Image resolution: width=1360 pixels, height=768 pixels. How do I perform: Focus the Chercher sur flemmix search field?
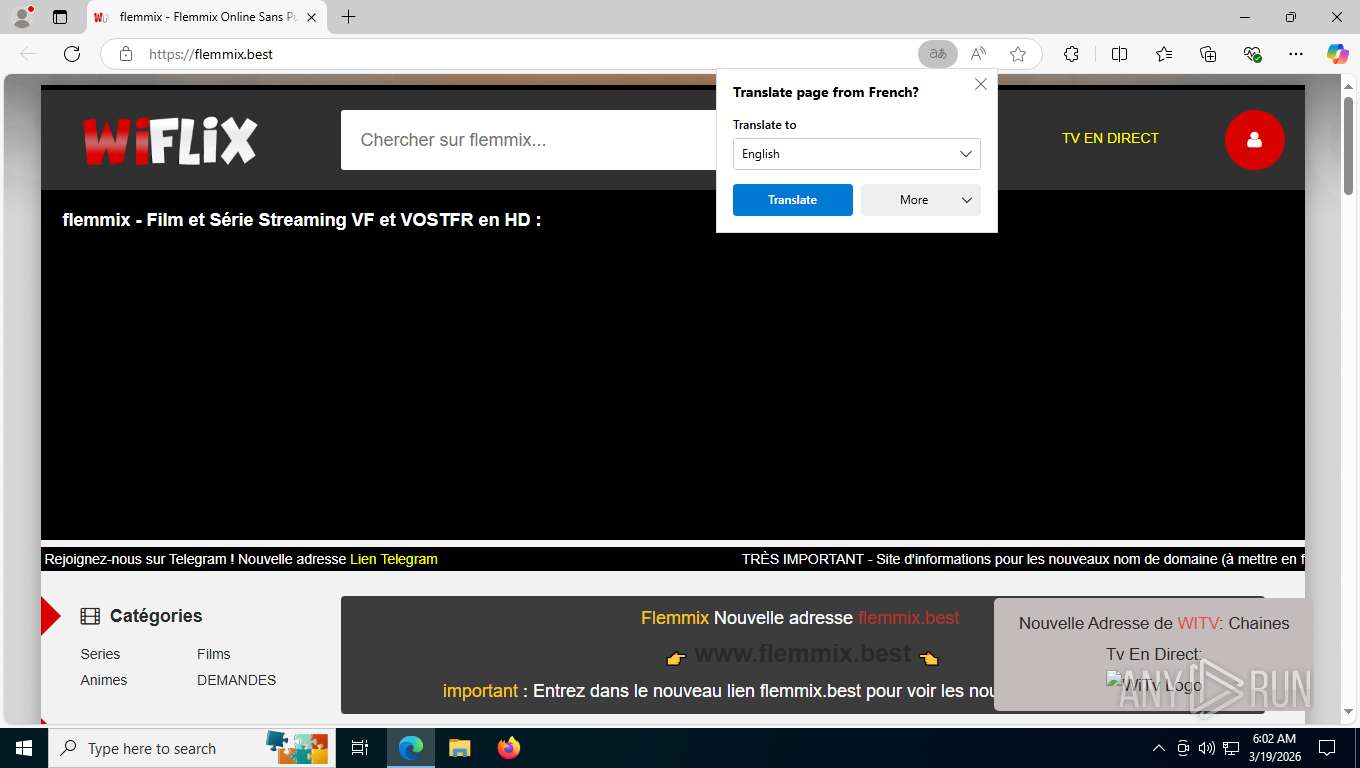tap(530, 140)
